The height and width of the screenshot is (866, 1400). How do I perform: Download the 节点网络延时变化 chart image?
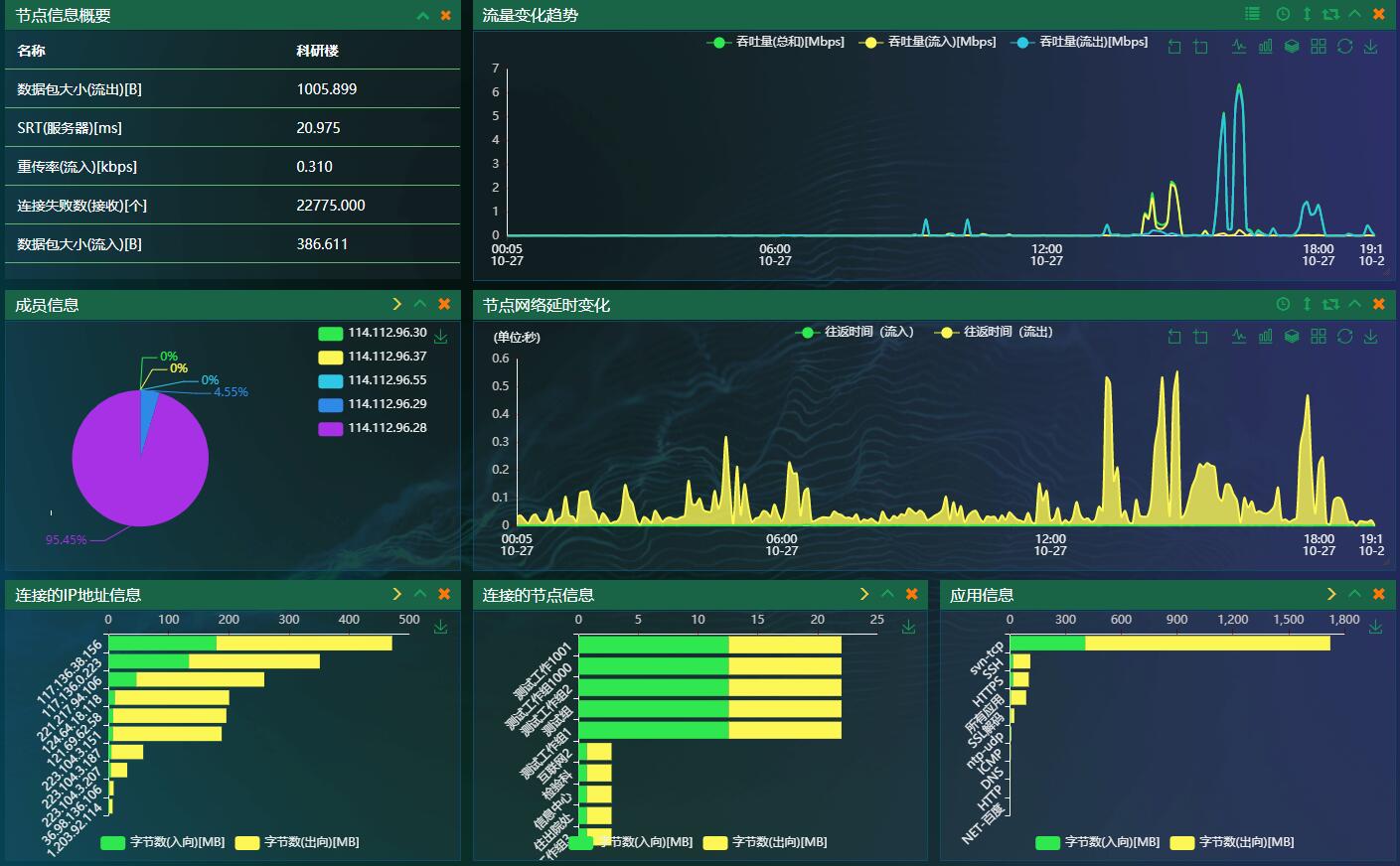click(x=1371, y=337)
